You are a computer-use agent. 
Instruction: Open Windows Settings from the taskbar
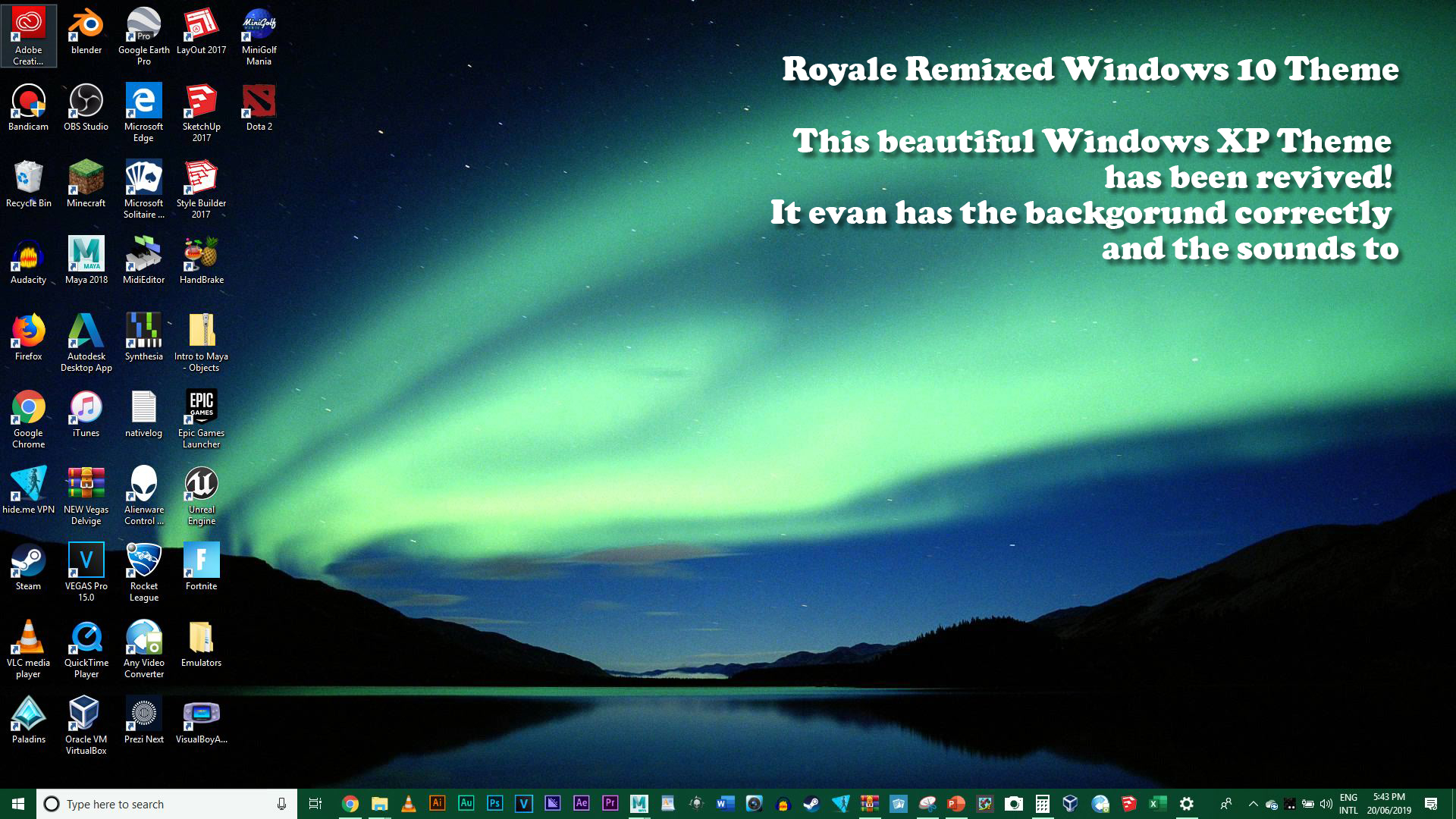coord(1187,803)
